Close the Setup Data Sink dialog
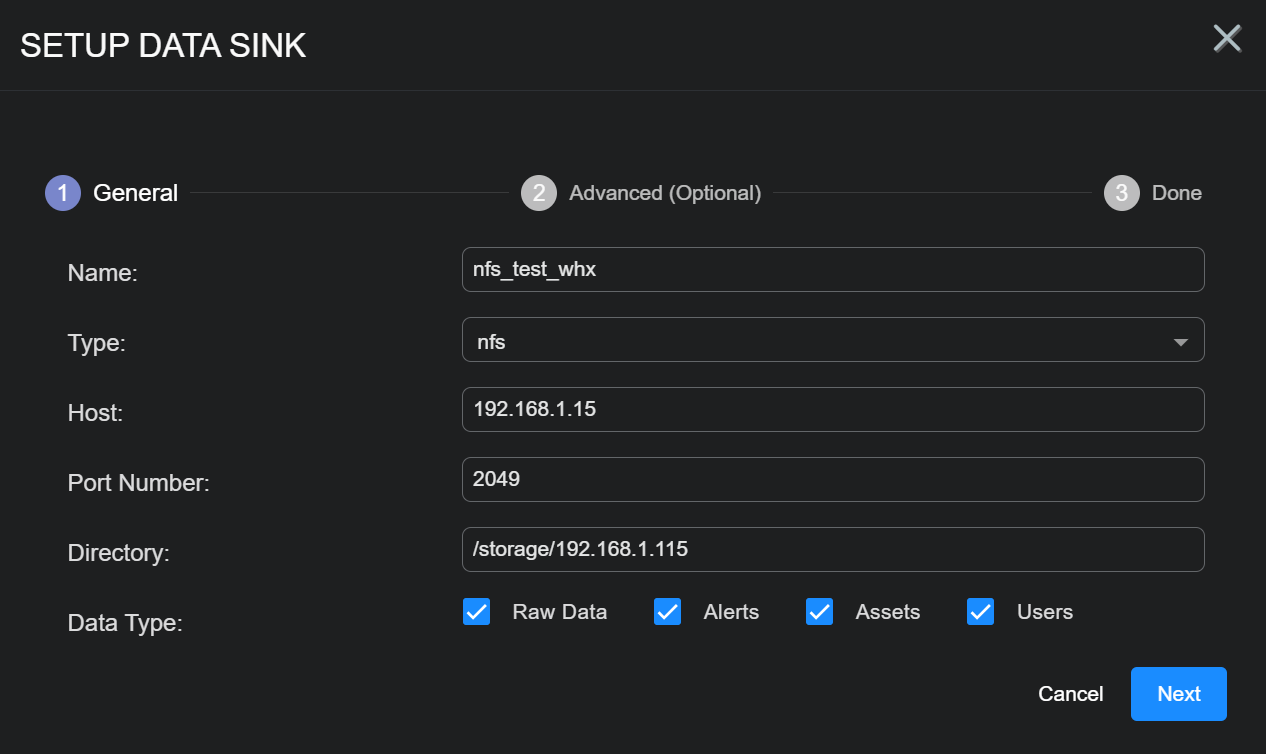This screenshot has width=1266, height=754. coord(1227,38)
